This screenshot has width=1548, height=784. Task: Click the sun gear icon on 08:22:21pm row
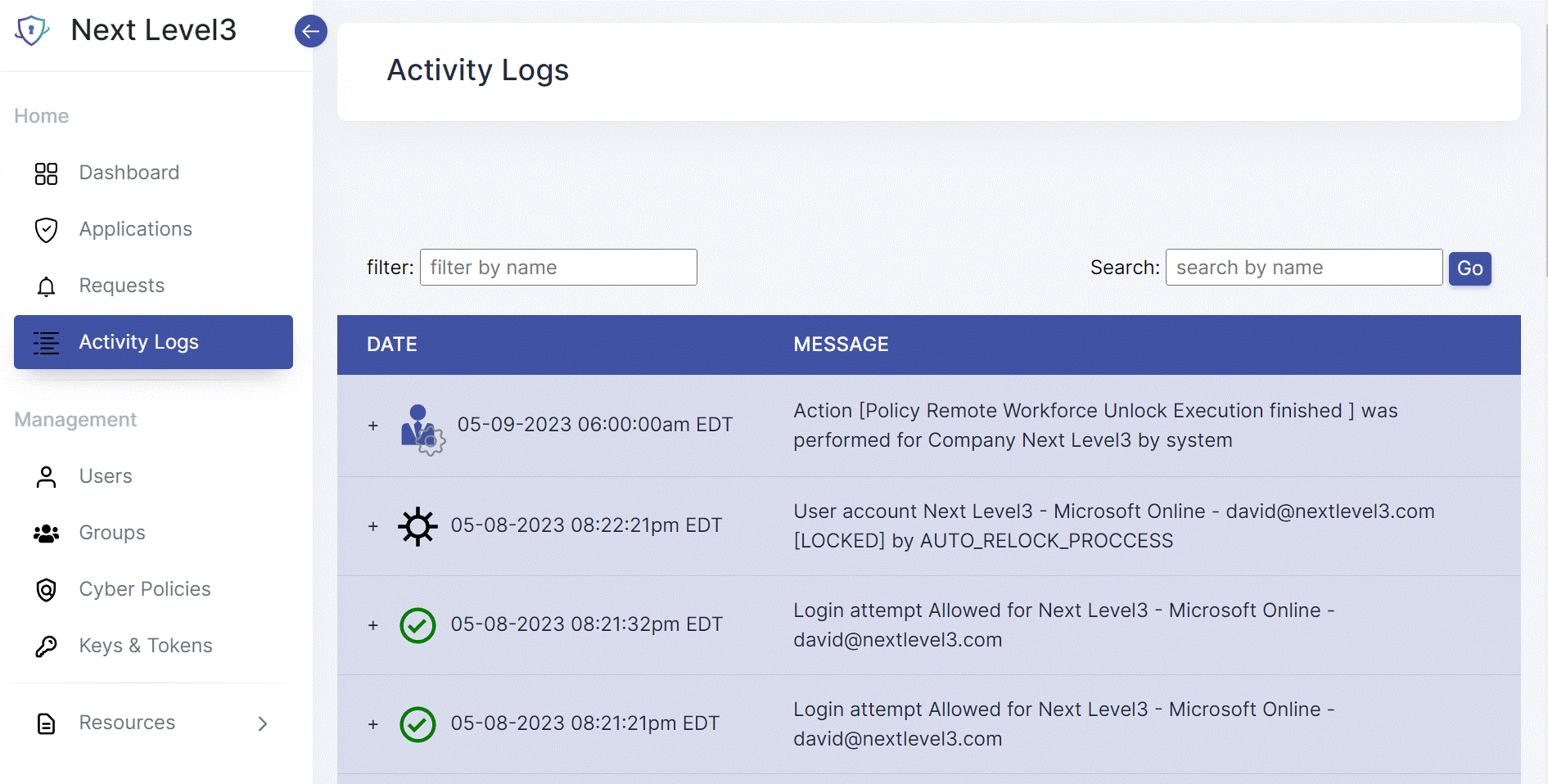(x=417, y=526)
